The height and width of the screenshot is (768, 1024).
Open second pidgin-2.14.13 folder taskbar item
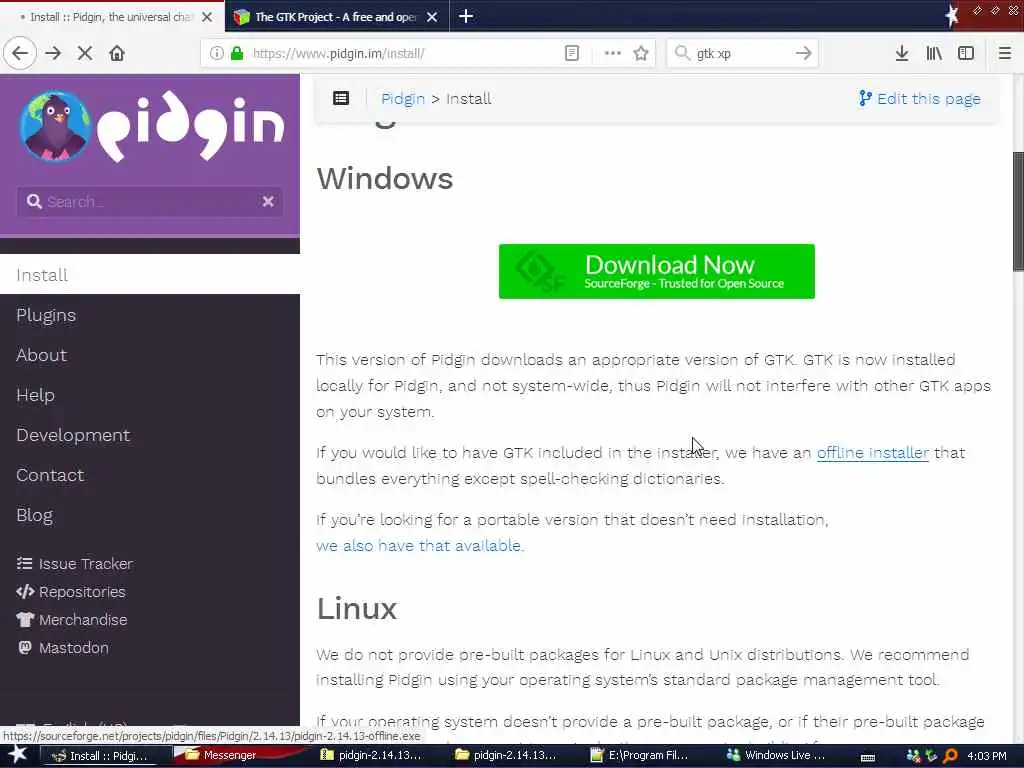tap(507, 755)
